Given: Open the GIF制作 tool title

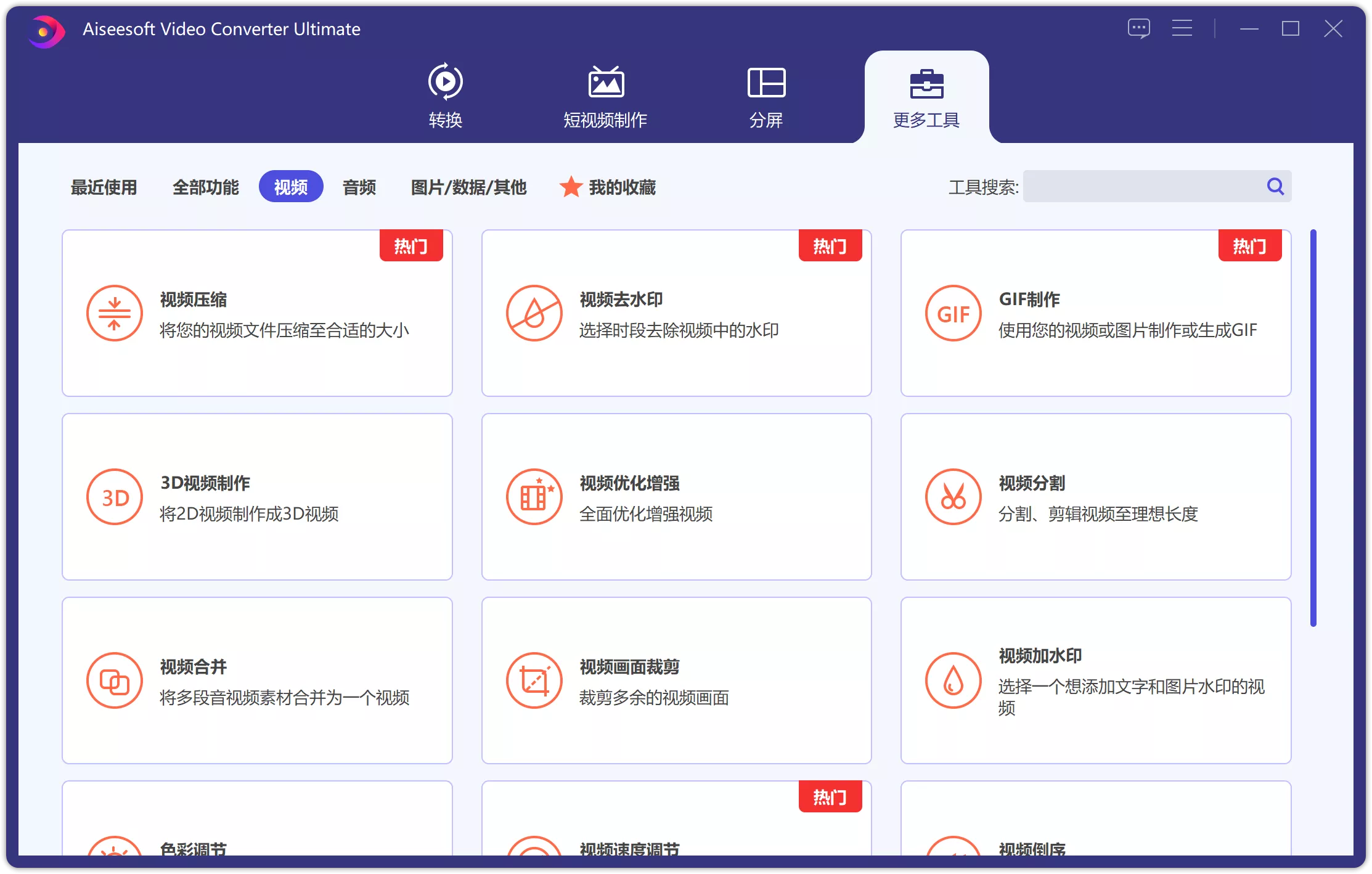Looking at the screenshot, I should (1029, 300).
